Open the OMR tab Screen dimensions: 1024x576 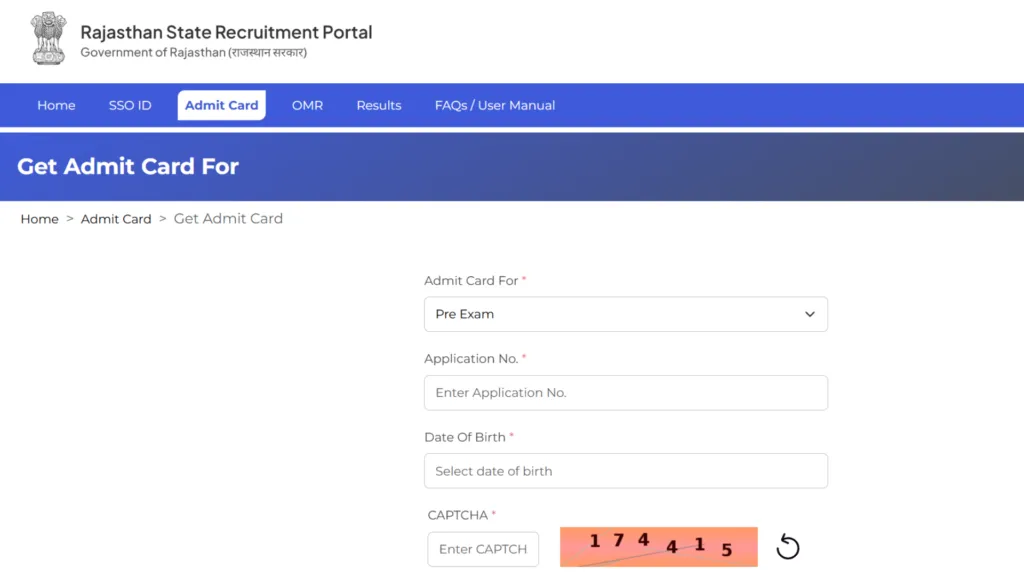[307, 105]
